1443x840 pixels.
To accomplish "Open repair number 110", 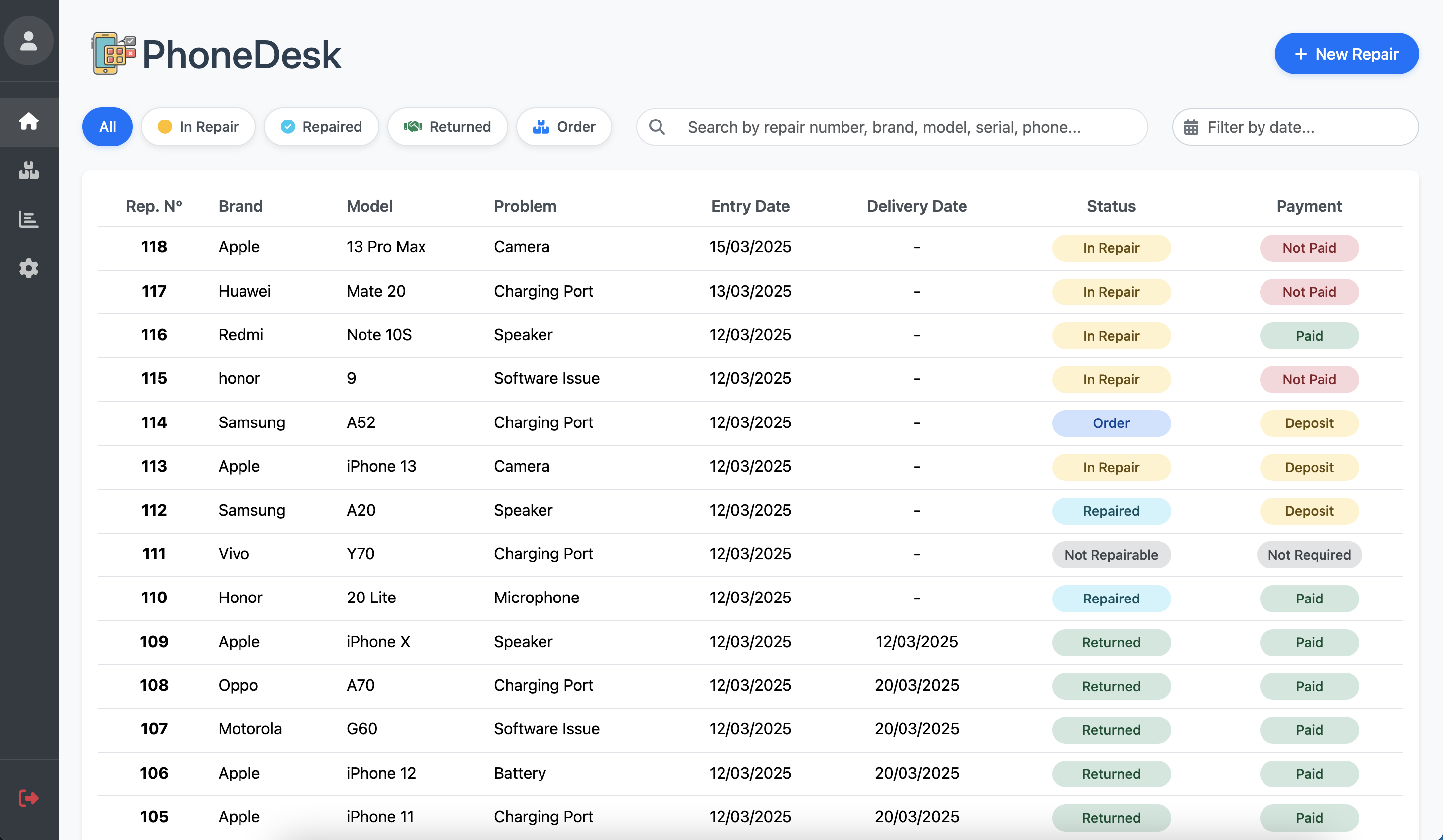I will (750, 598).
